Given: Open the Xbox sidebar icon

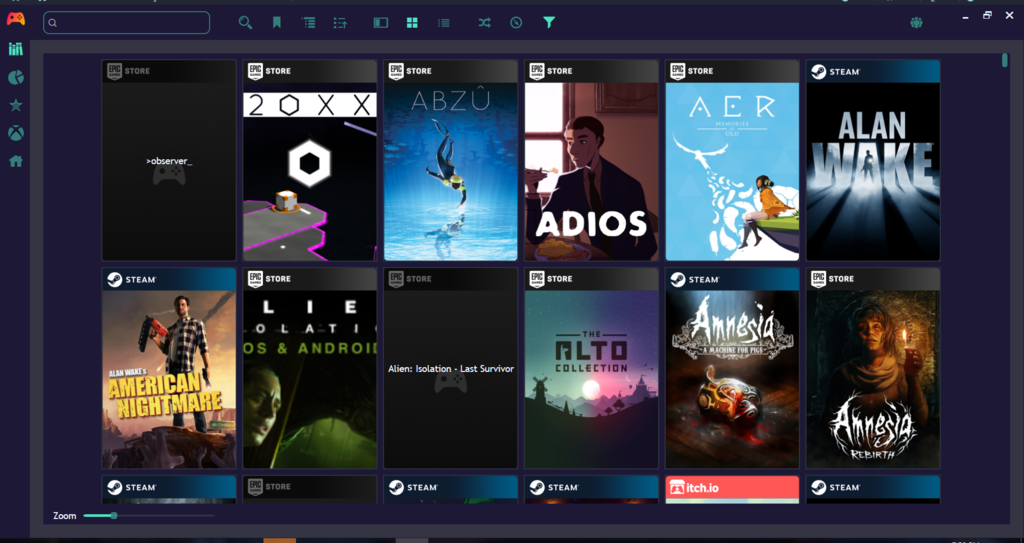Looking at the screenshot, I should [16, 133].
